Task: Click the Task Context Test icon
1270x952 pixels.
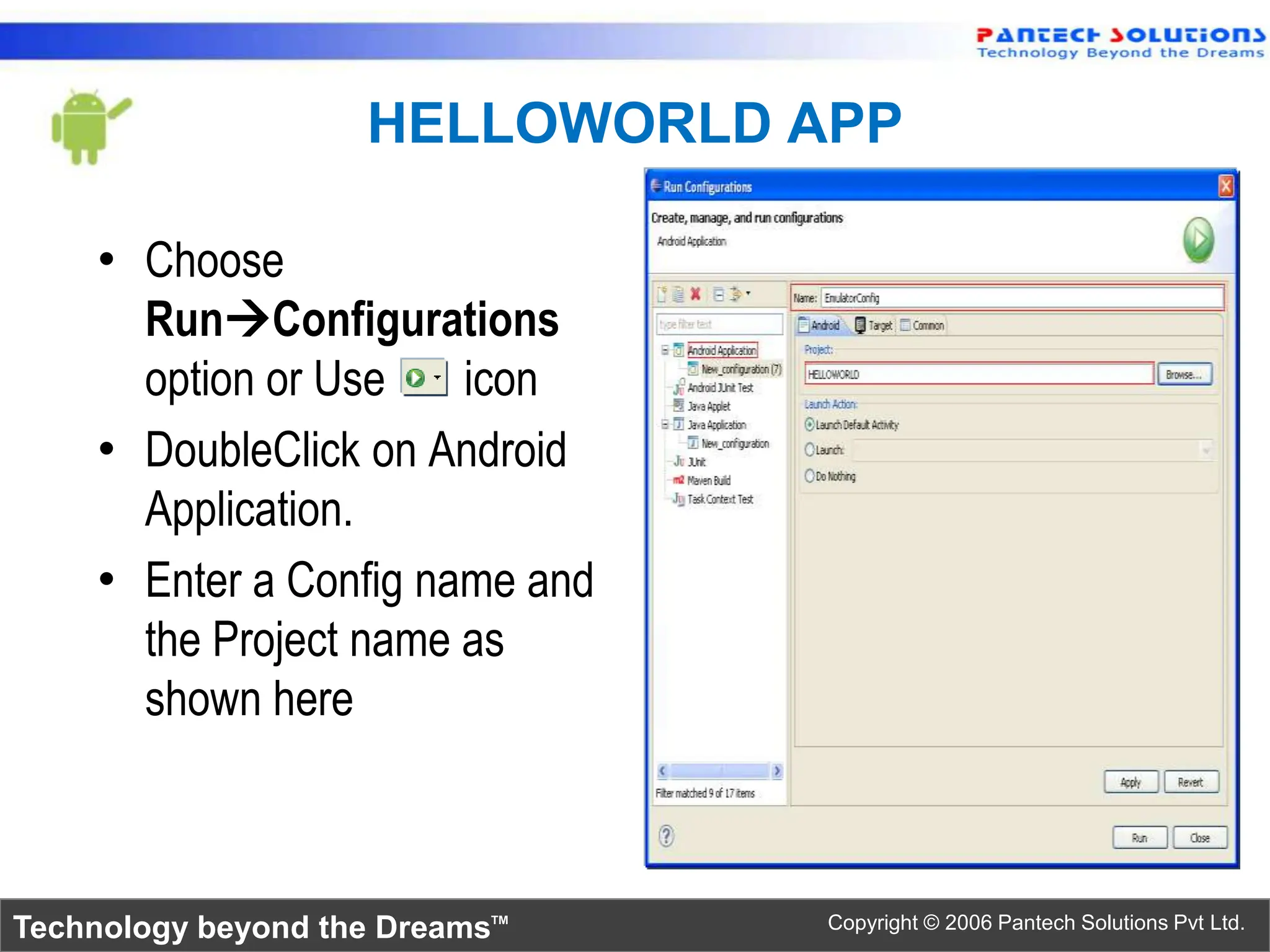Action: [679, 499]
